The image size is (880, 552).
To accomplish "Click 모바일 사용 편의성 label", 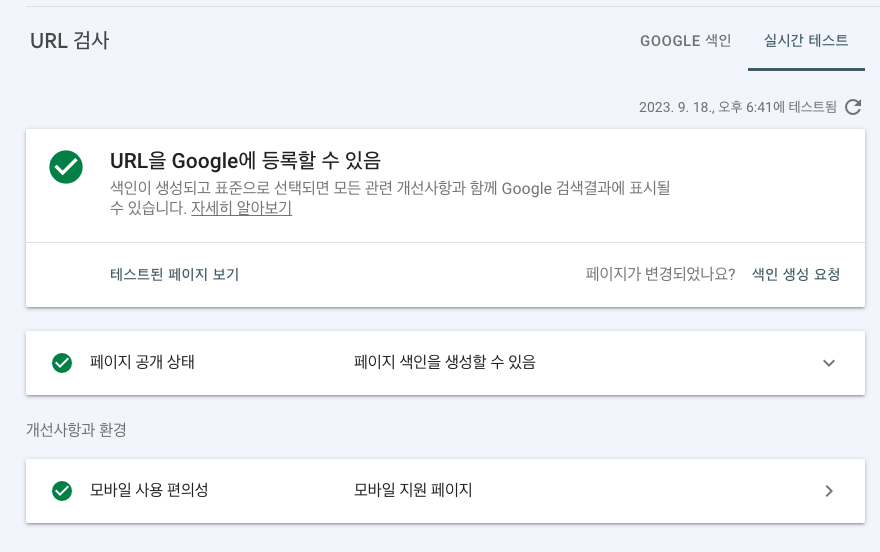I will point(149,490).
